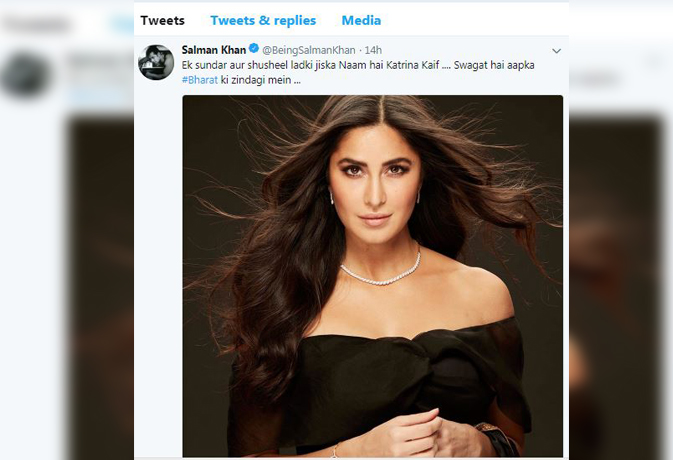Open the Tweets & replies tab
Viewport: 673px width, 460px height.
[263, 20]
